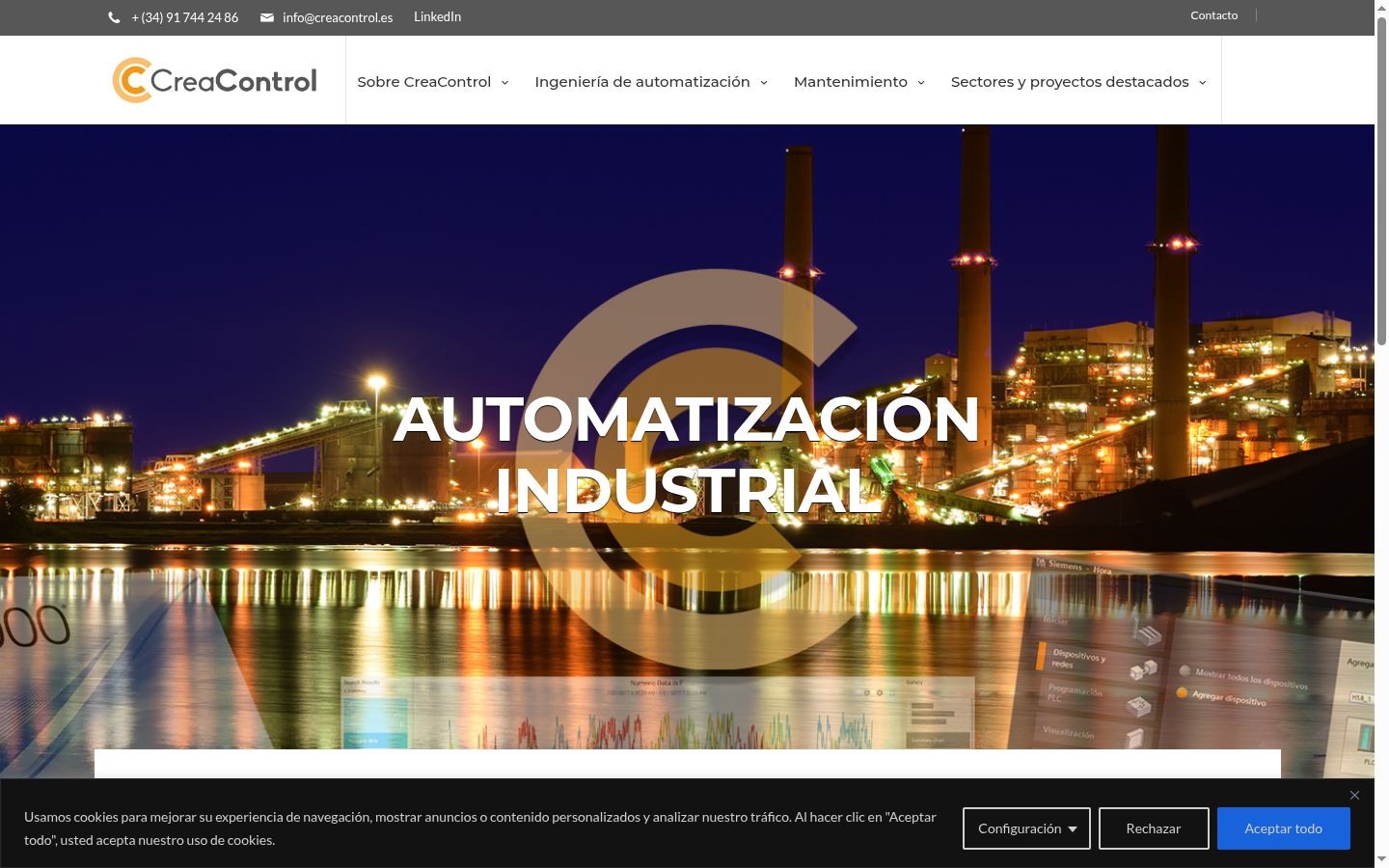This screenshot has height=868, width=1389.
Task: Expand the Ingeniería de automatización chevron
Action: coord(764,83)
